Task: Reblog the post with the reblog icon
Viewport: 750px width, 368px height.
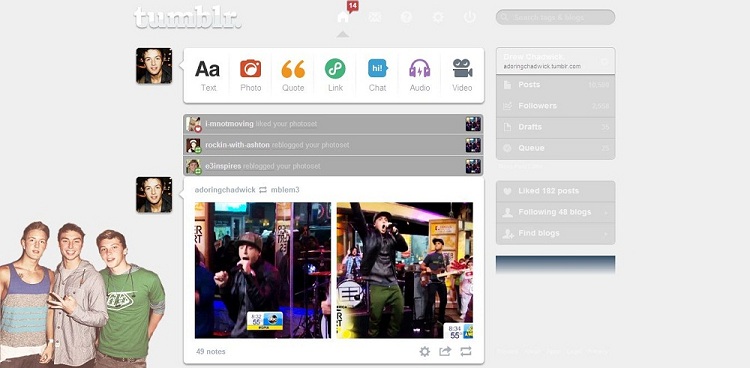Action: (x=466, y=352)
